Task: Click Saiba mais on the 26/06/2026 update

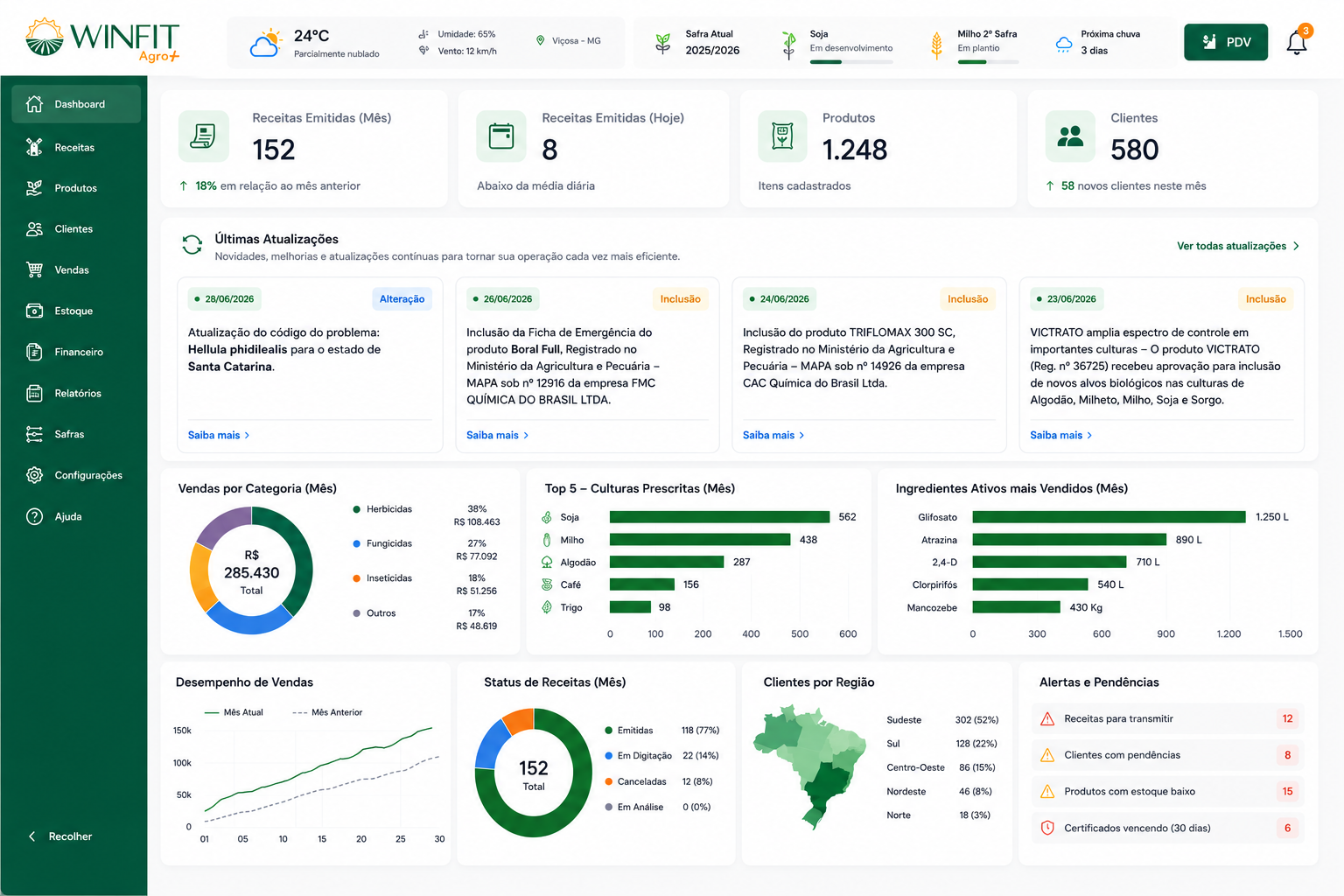Action: point(497,435)
